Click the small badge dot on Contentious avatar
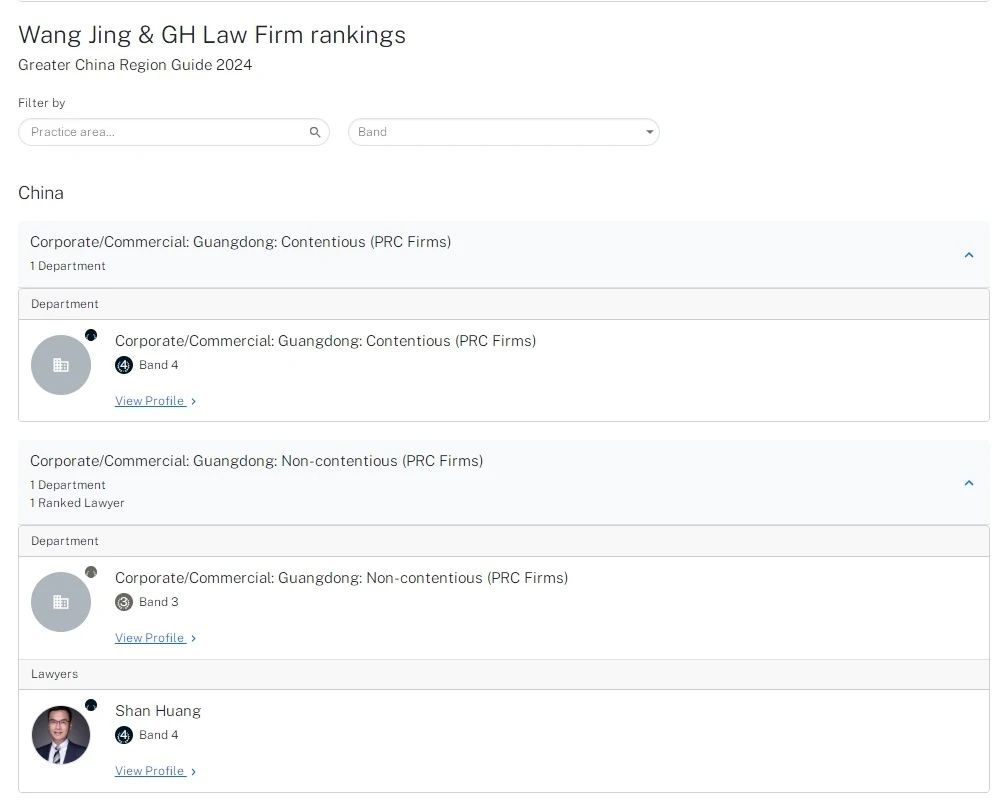The height and width of the screenshot is (803, 1003). pyautogui.click(x=91, y=335)
